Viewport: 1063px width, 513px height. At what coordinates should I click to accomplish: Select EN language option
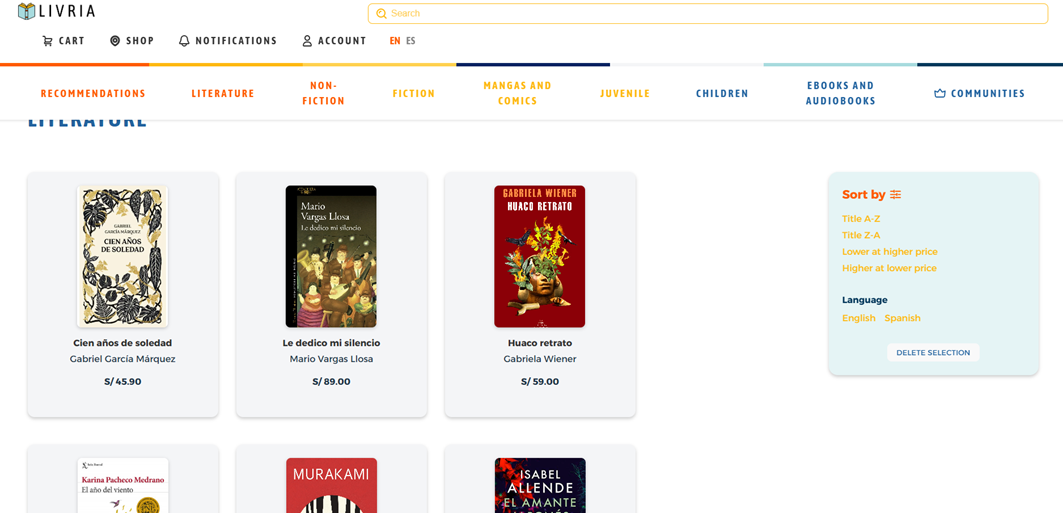tap(395, 41)
